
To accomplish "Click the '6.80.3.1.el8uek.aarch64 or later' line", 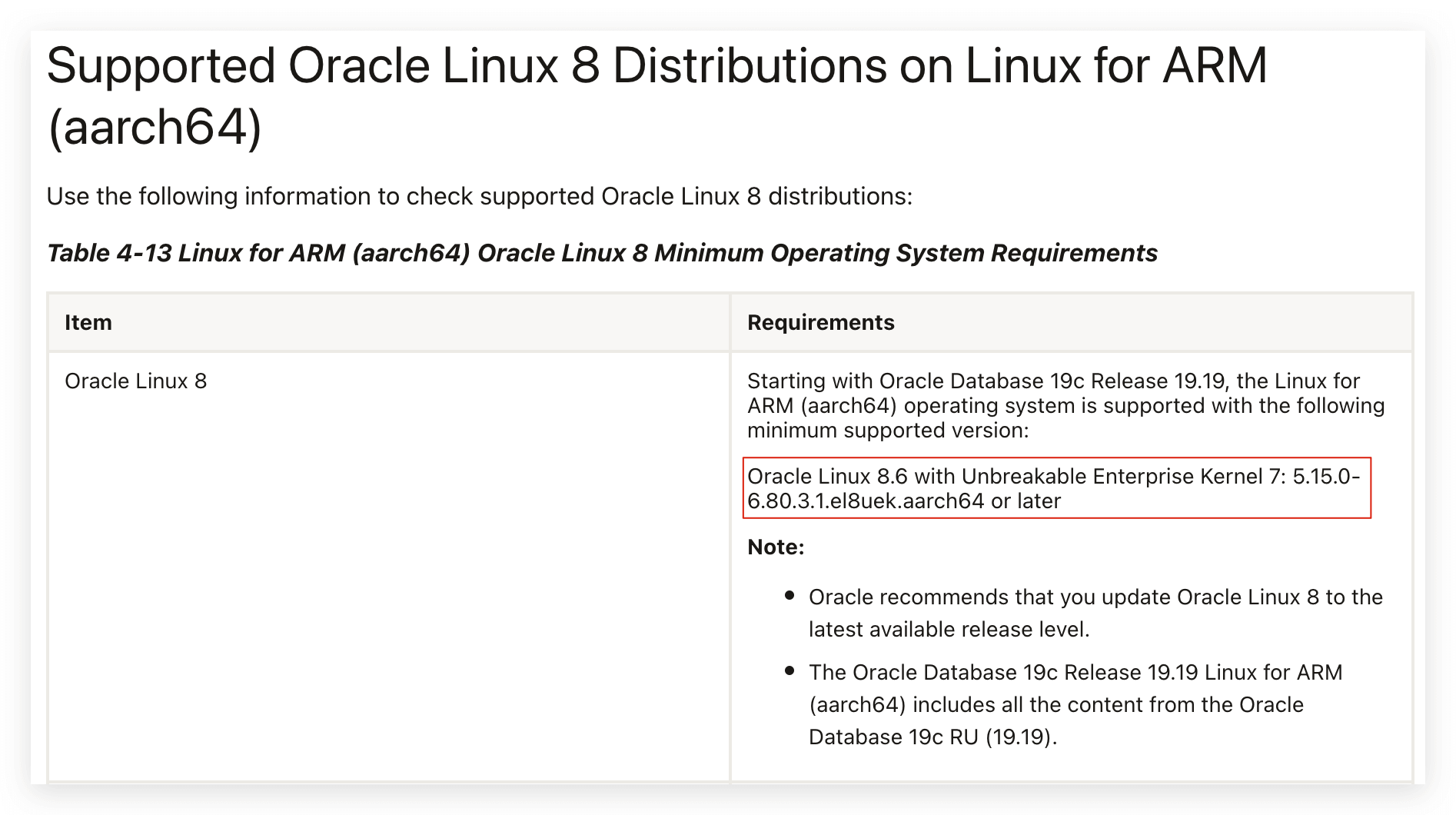I will [904, 501].
